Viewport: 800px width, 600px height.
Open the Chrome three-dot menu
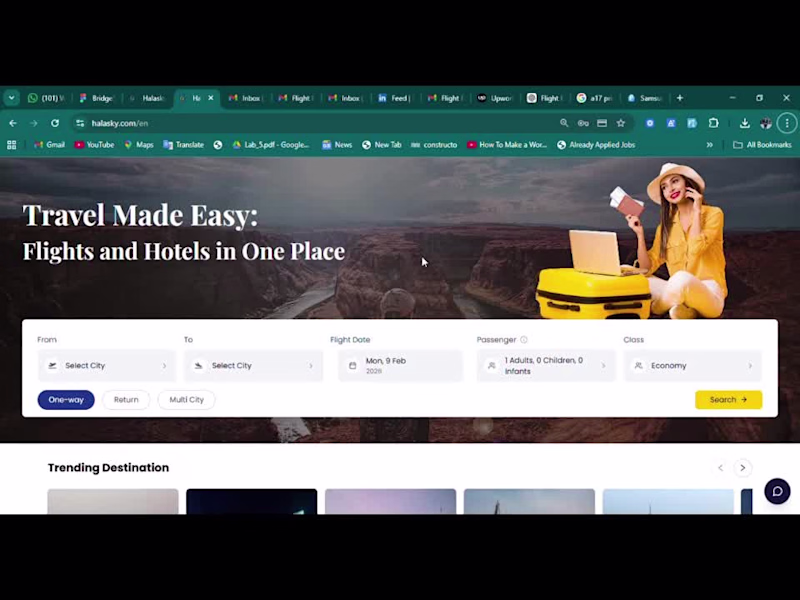click(787, 123)
